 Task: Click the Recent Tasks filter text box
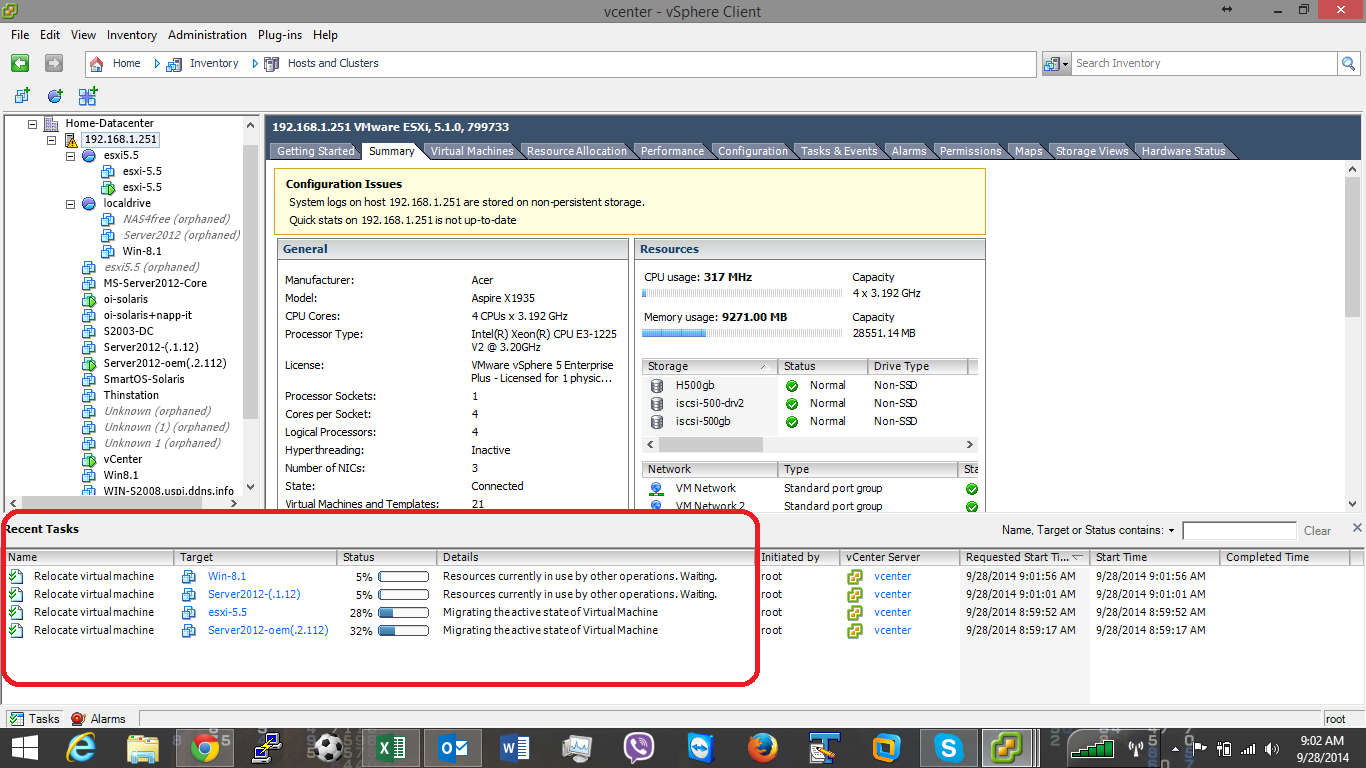click(1239, 531)
